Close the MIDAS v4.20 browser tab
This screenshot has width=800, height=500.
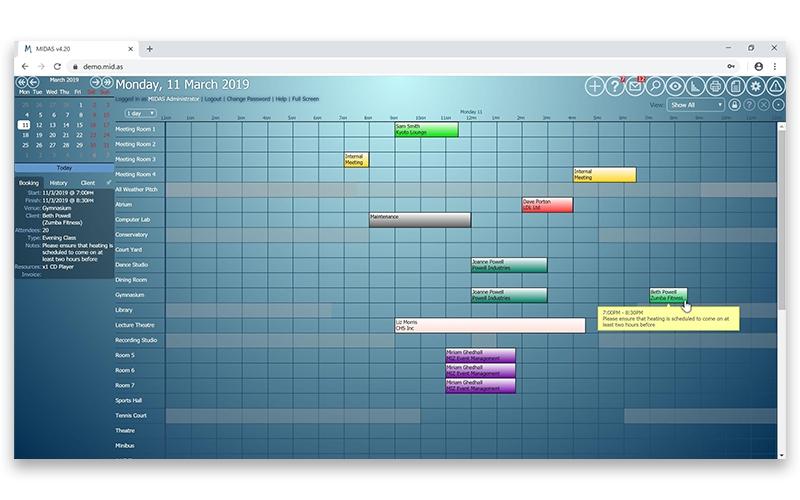(x=131, y=49)
